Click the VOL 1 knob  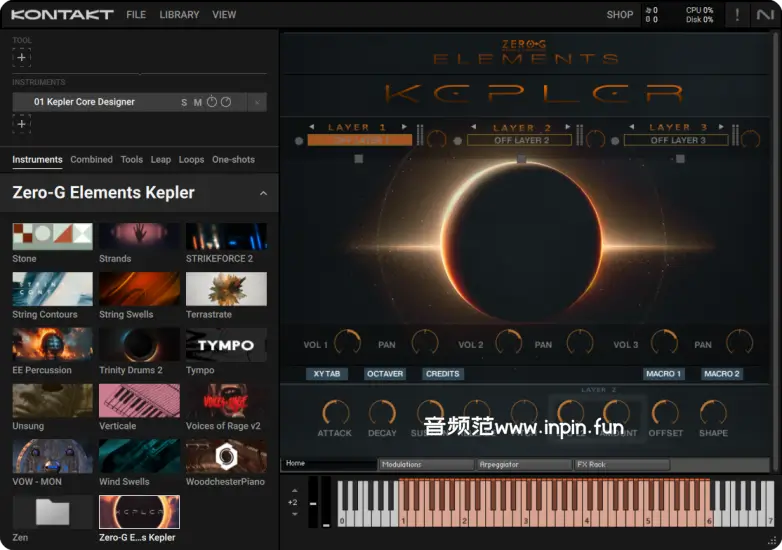347,343
